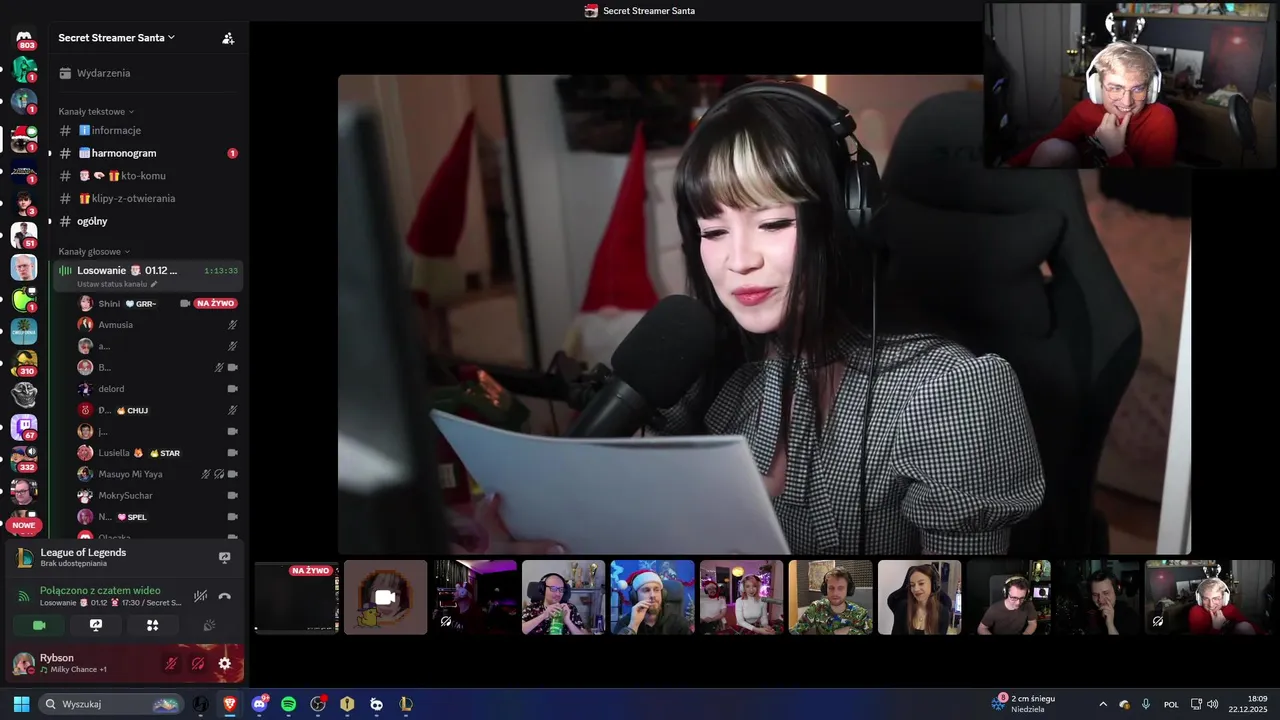
Task: Turn off camera with the green video button
Action: coord(39,625)
